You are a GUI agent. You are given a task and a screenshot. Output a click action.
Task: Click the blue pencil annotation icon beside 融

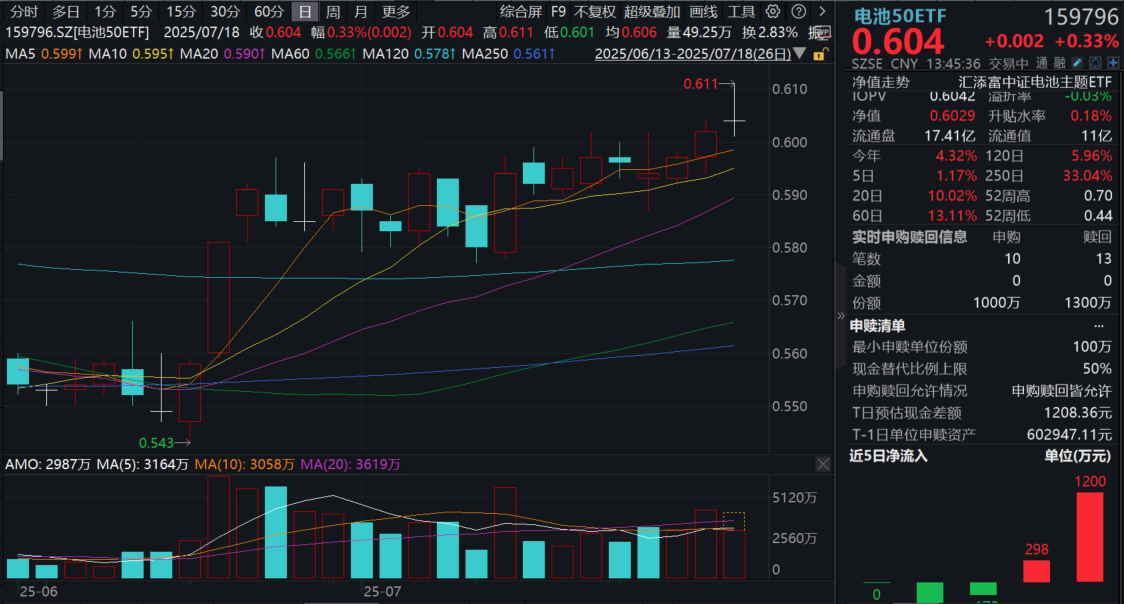click(1077, 63)
